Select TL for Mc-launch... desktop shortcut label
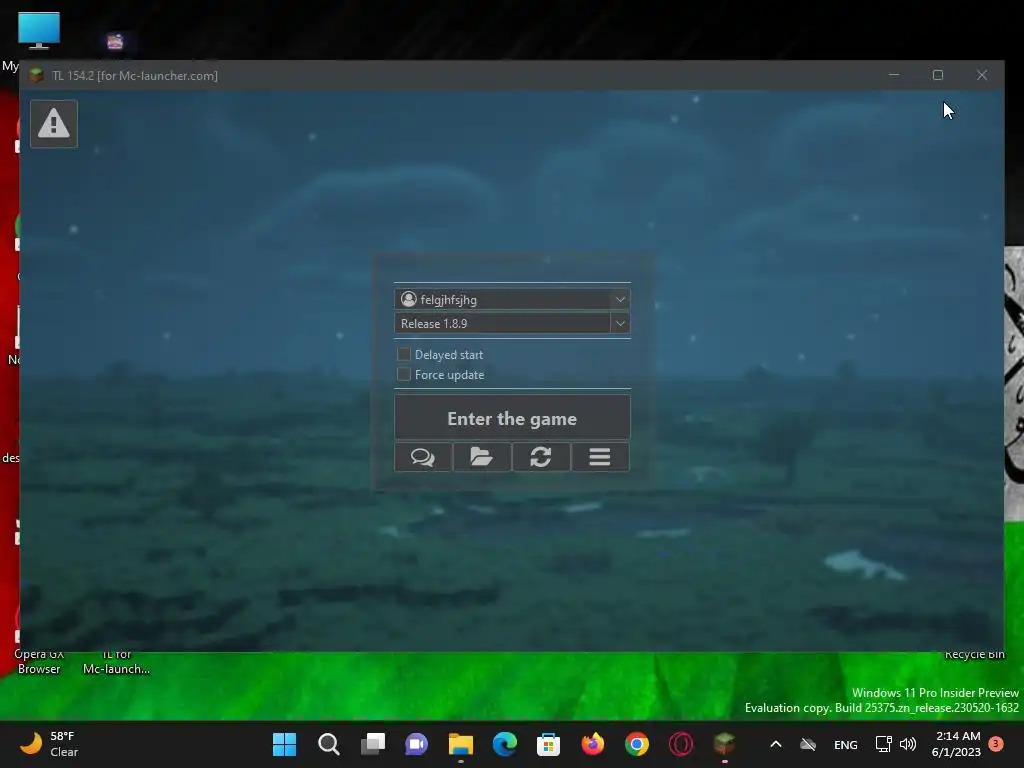 tap(116, 662)
